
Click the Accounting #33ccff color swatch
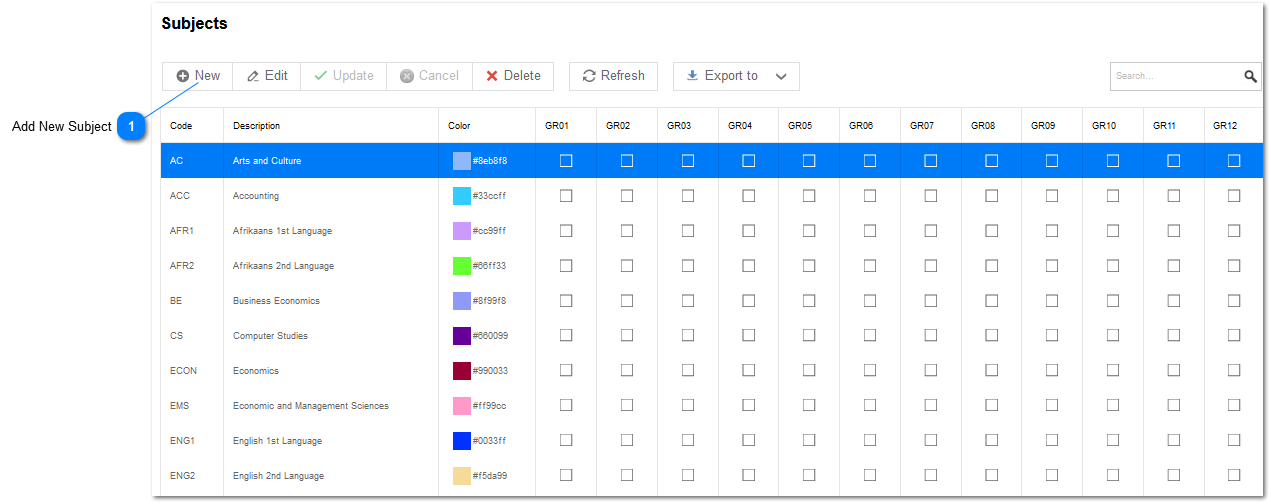[461, 196]
